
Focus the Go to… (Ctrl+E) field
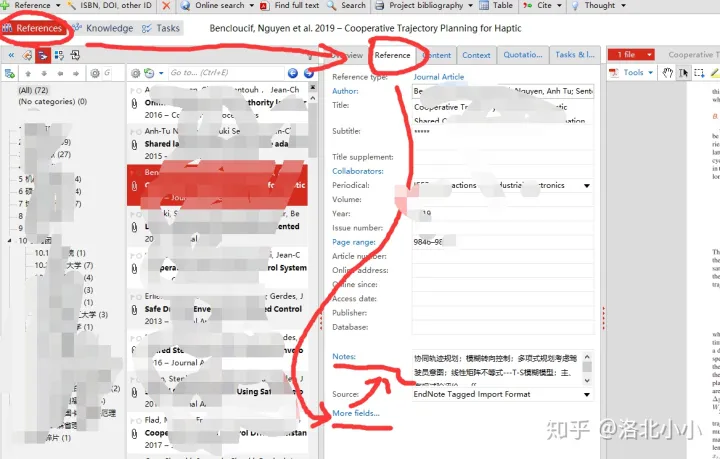(226, 73)
